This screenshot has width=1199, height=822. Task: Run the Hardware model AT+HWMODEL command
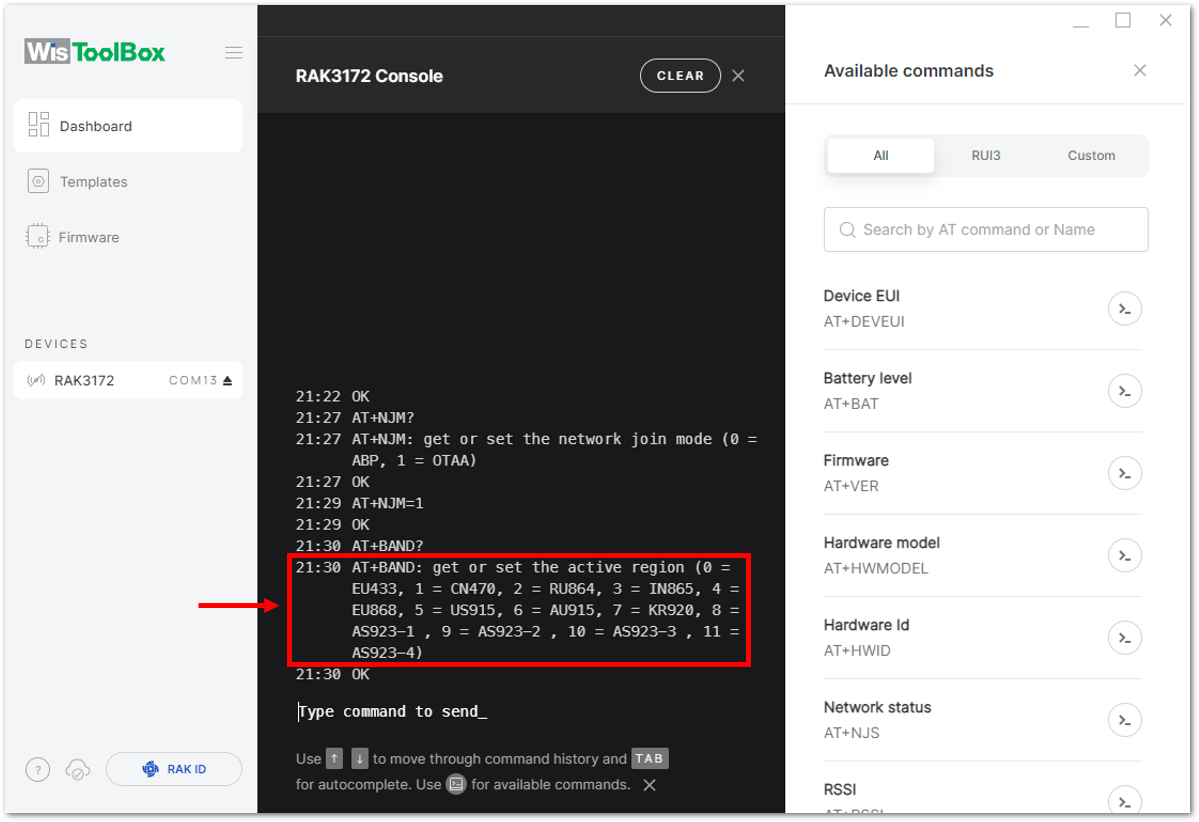click(1125, 555)
